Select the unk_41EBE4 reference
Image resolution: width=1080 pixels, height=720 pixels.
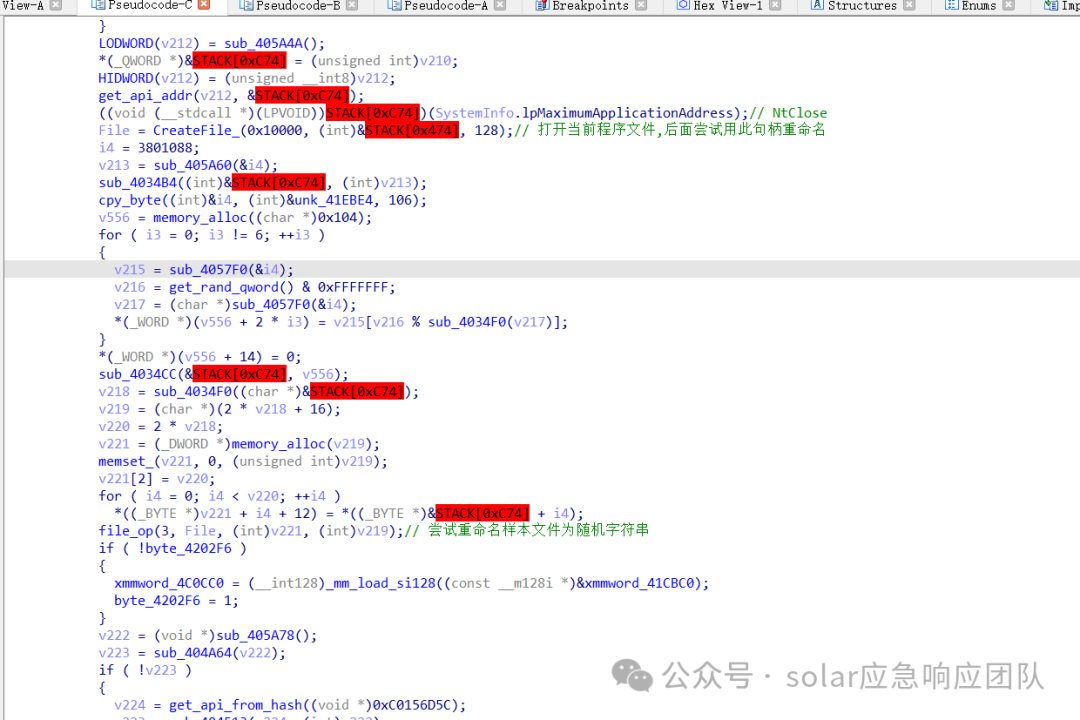click(333, 200)
